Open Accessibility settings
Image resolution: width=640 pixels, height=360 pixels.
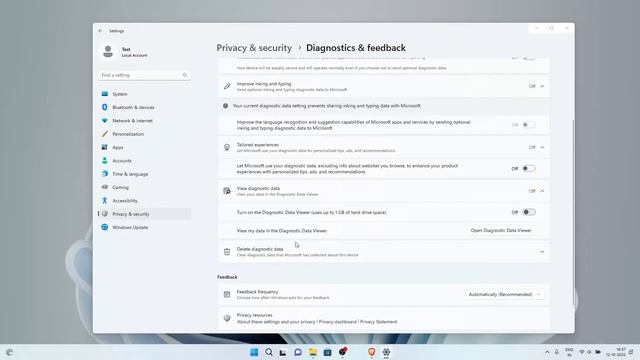coord(144,201)
